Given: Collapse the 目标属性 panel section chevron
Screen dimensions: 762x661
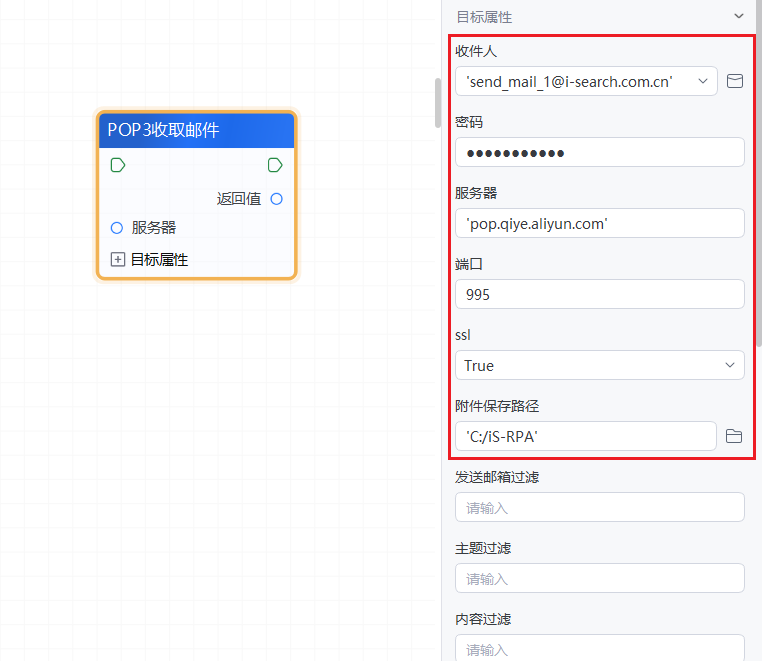Looking at the screenshot, I should point(739,16).
